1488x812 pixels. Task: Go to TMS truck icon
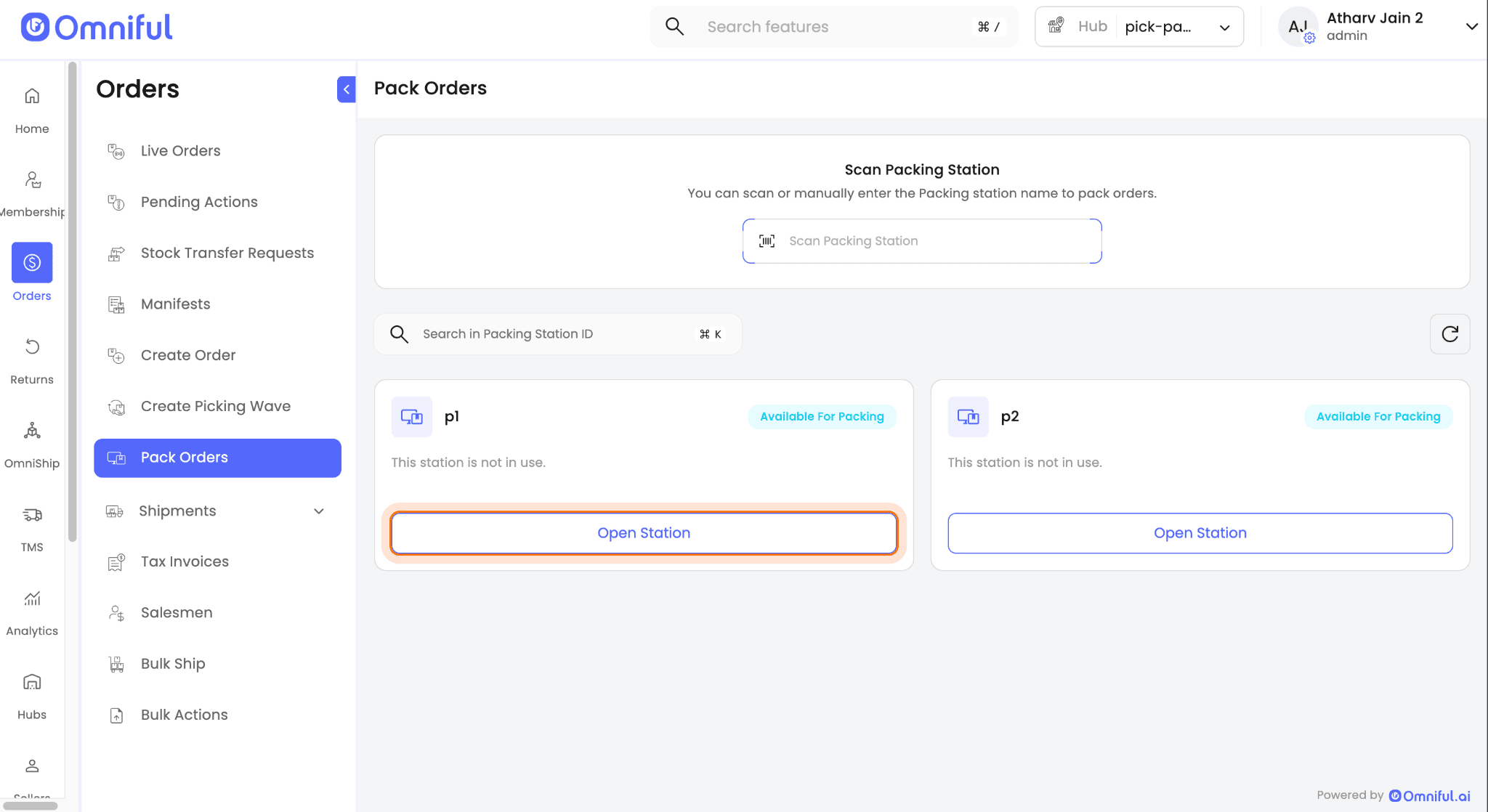click(32, 515)
